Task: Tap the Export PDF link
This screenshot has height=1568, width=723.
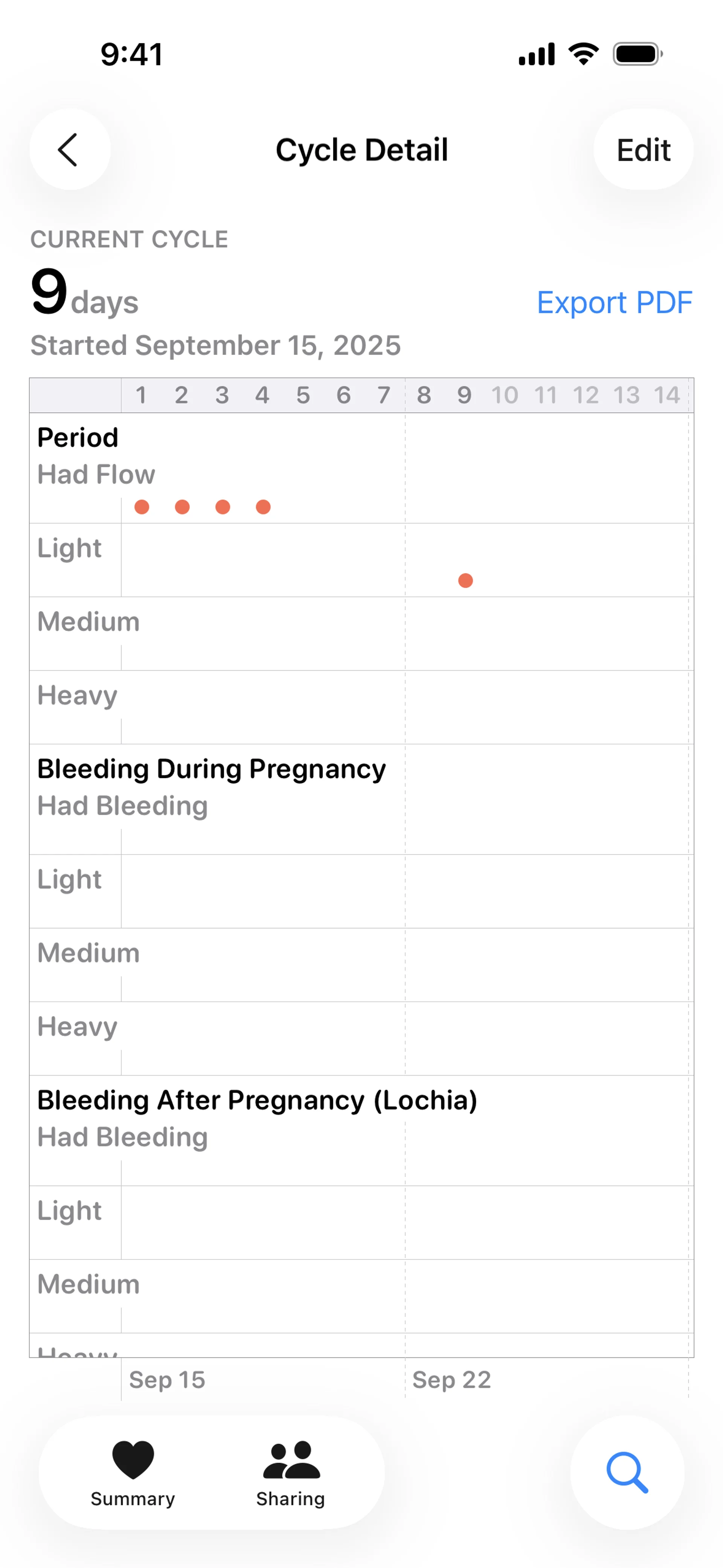Action: point(614,303)
